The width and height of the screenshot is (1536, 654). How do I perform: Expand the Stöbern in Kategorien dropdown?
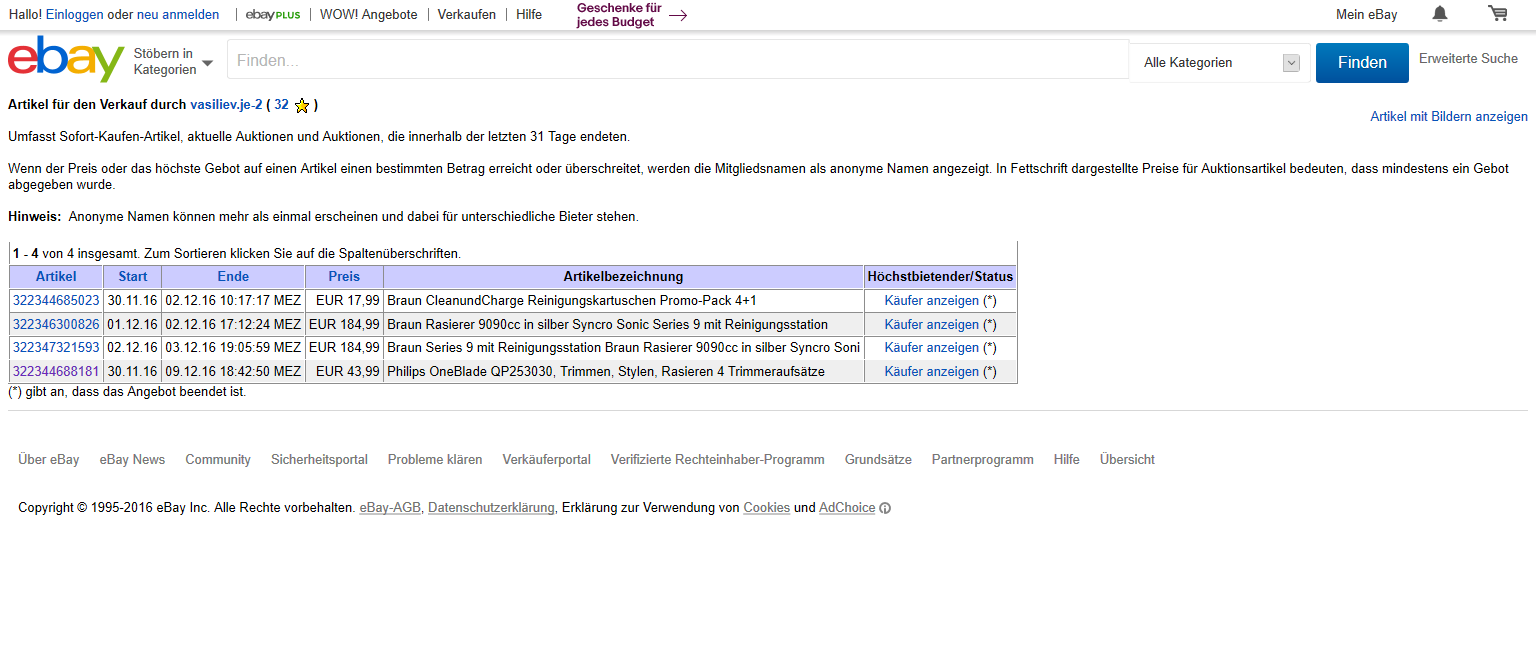click(x=173, y=61)
